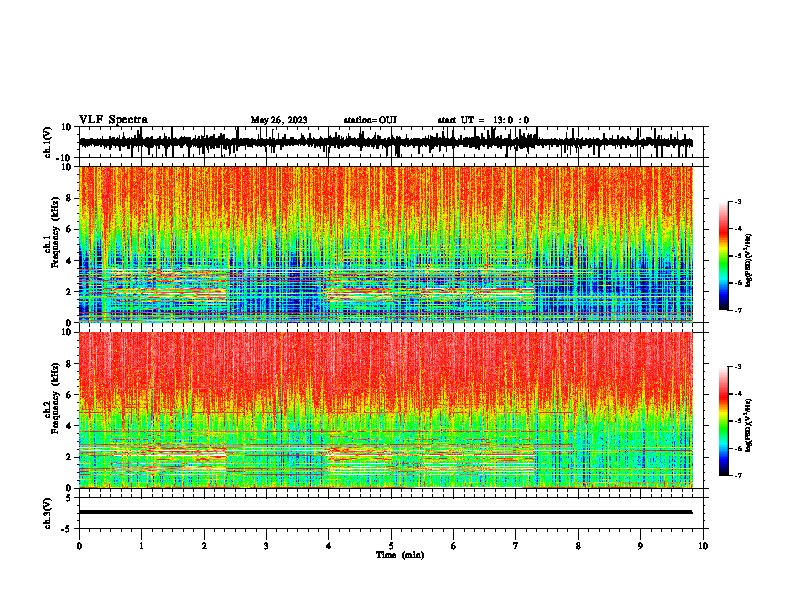The image size is (792, 612).
Task: Click the '4' kHz tick on ch.2 spectrogram
Action: 69,426
